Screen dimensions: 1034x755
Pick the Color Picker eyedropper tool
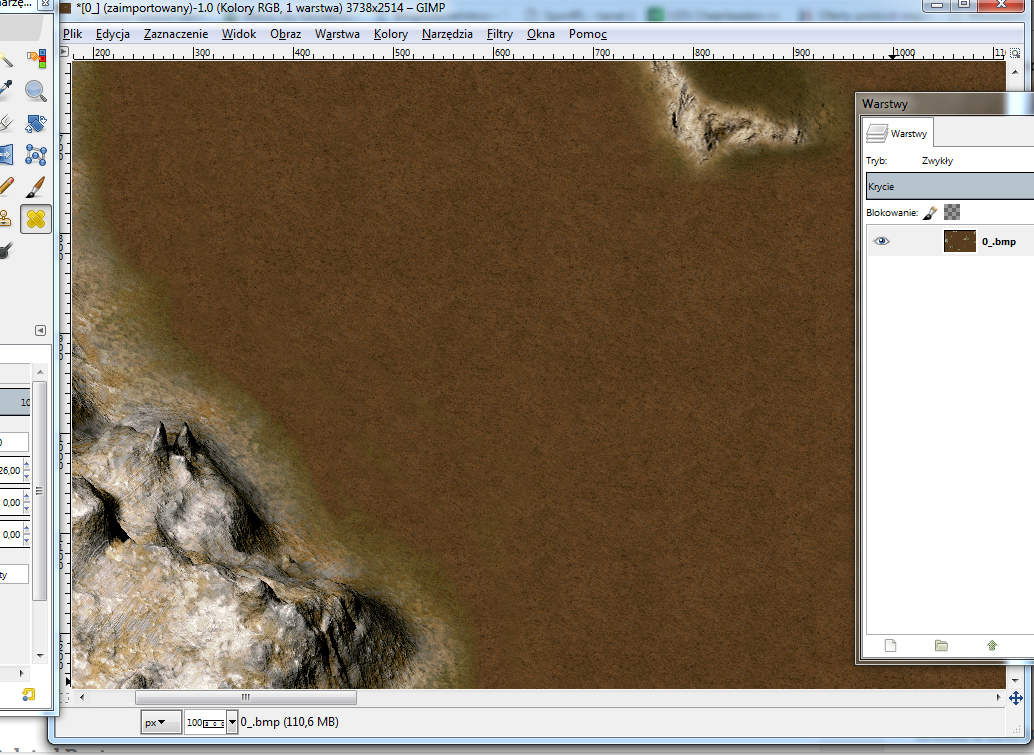[5, 90]
